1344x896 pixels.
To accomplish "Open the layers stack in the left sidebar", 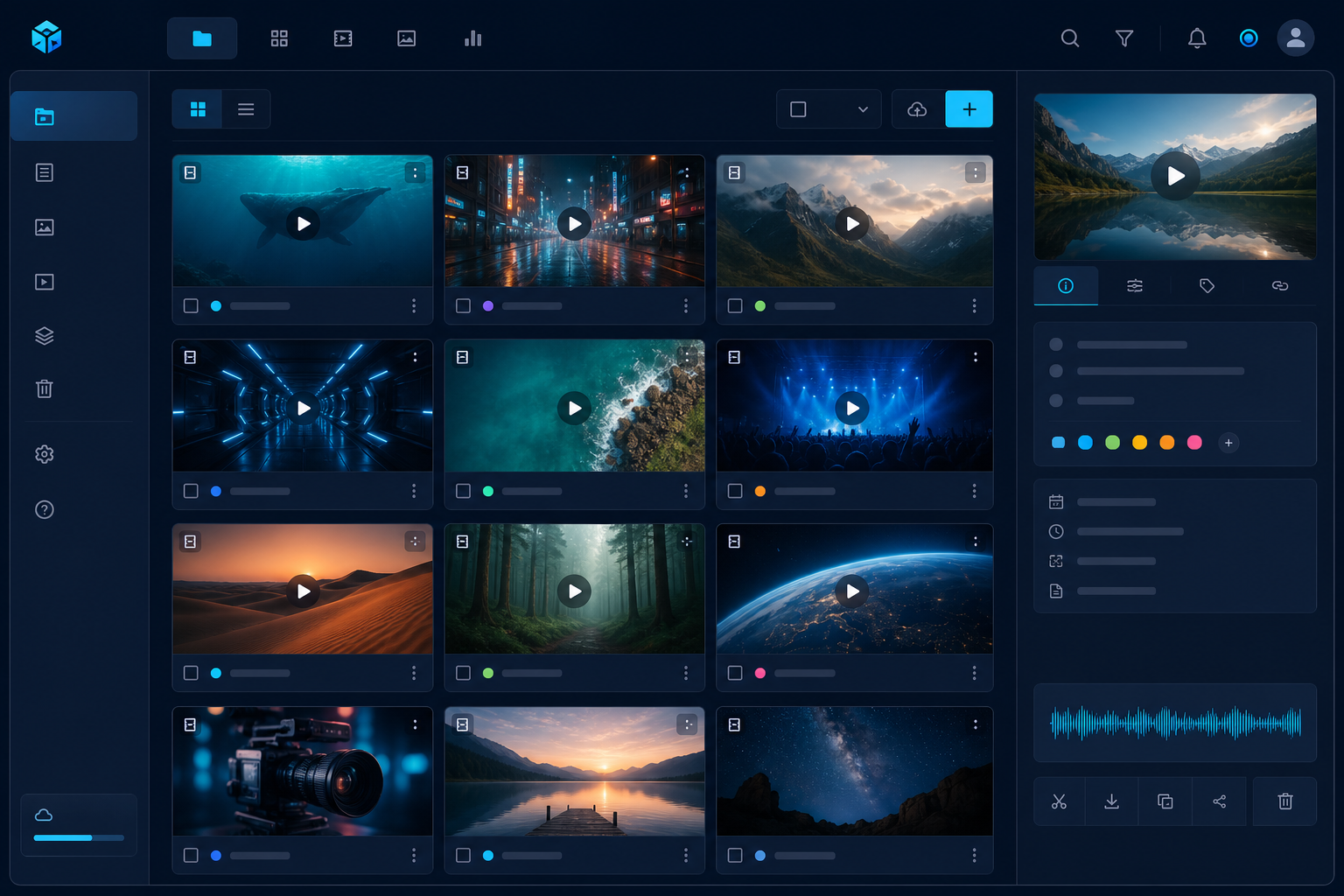I will (x=45, y=336).
